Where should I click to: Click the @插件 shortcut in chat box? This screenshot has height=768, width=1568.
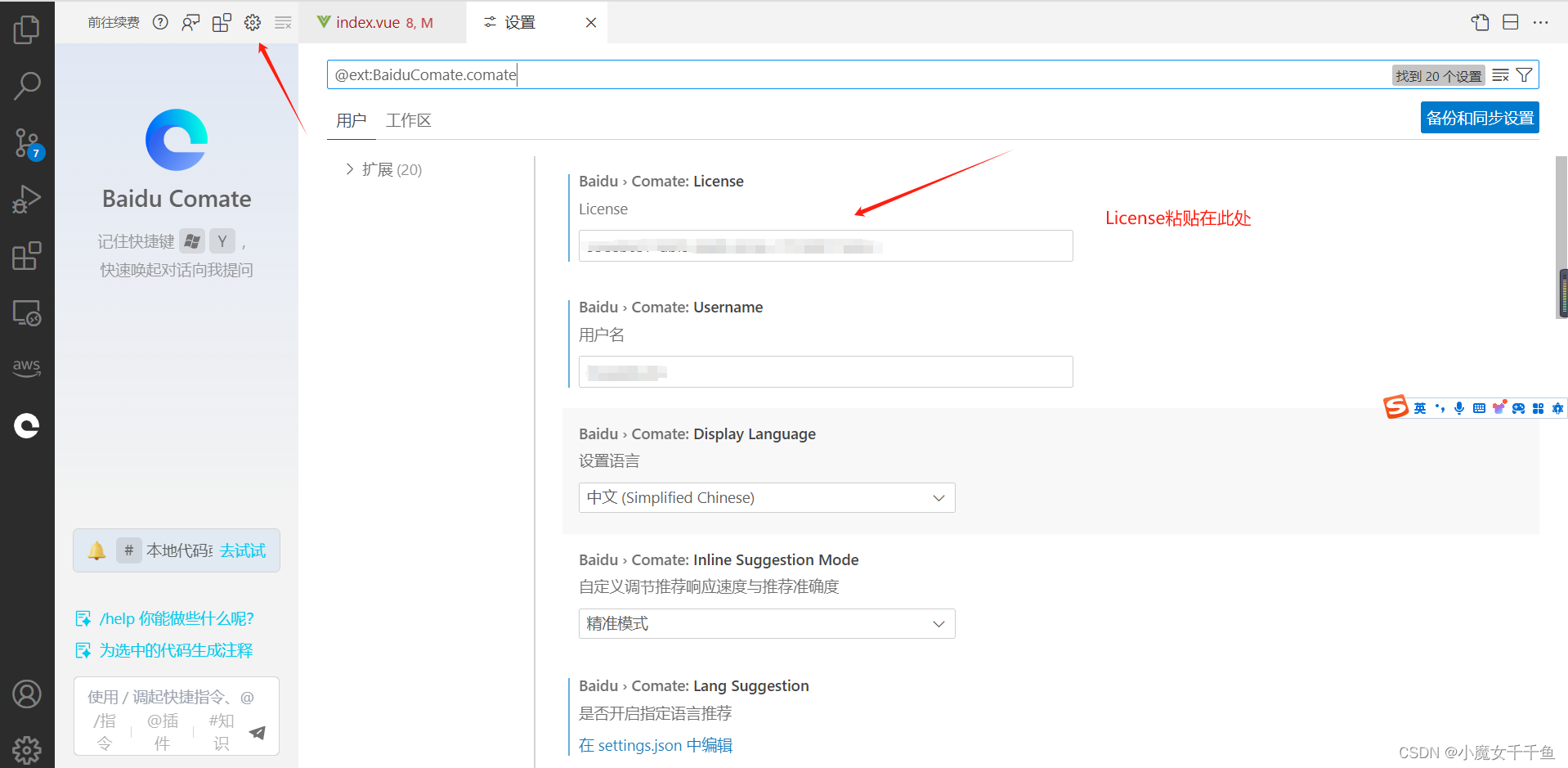click(163, 732)
